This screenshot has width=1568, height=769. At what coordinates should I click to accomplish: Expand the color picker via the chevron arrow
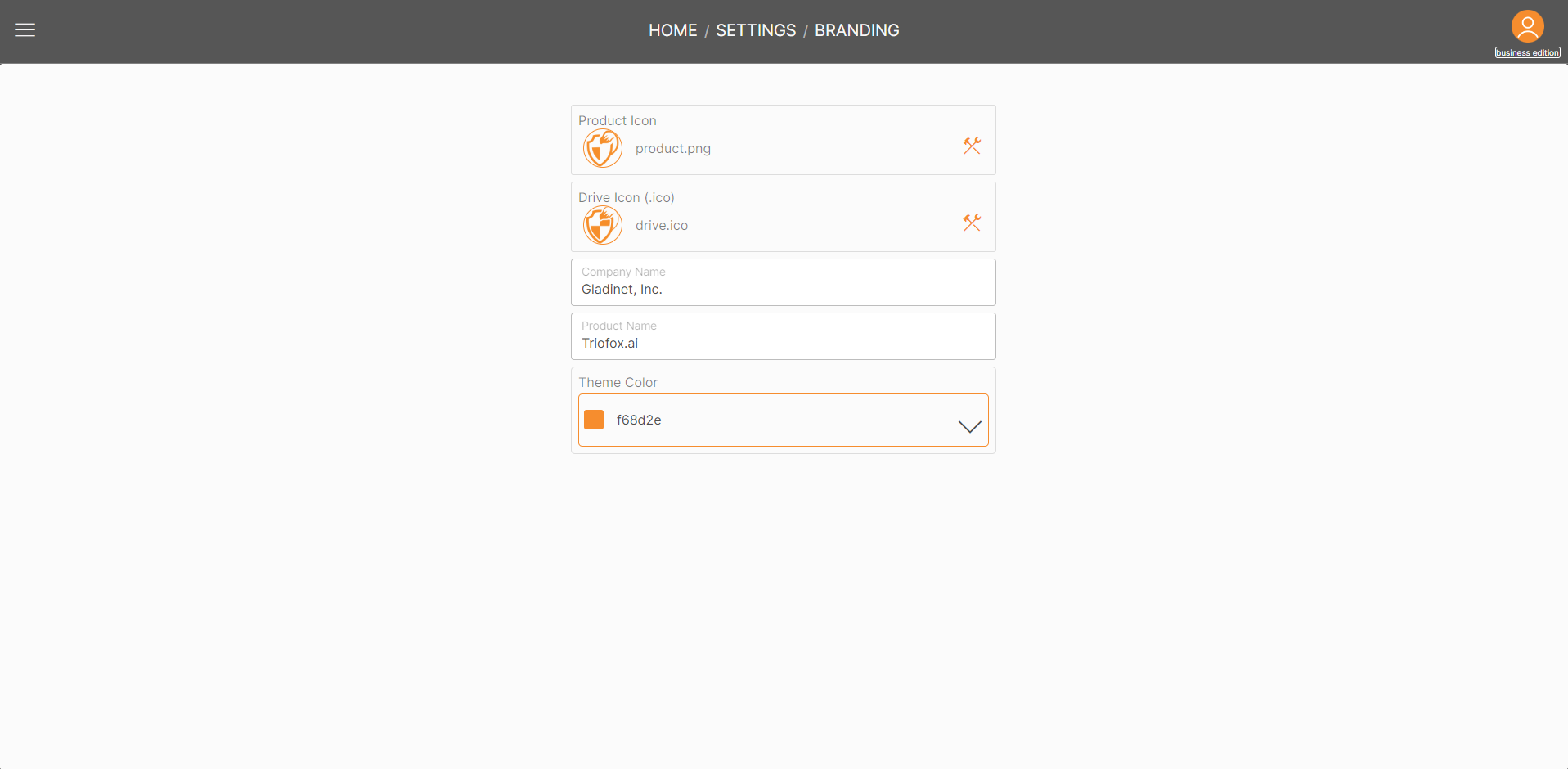click(x=969, y=426)
